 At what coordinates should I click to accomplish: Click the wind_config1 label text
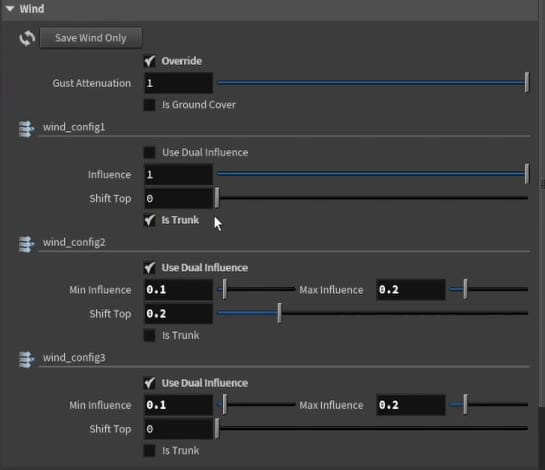(74, 127)
